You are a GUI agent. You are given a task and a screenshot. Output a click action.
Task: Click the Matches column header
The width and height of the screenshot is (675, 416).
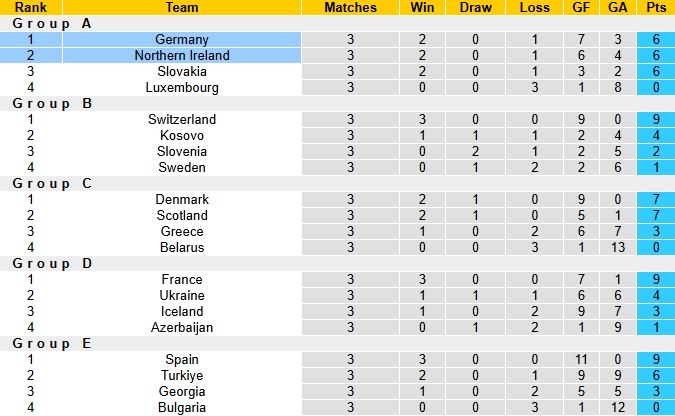[351, 7]
